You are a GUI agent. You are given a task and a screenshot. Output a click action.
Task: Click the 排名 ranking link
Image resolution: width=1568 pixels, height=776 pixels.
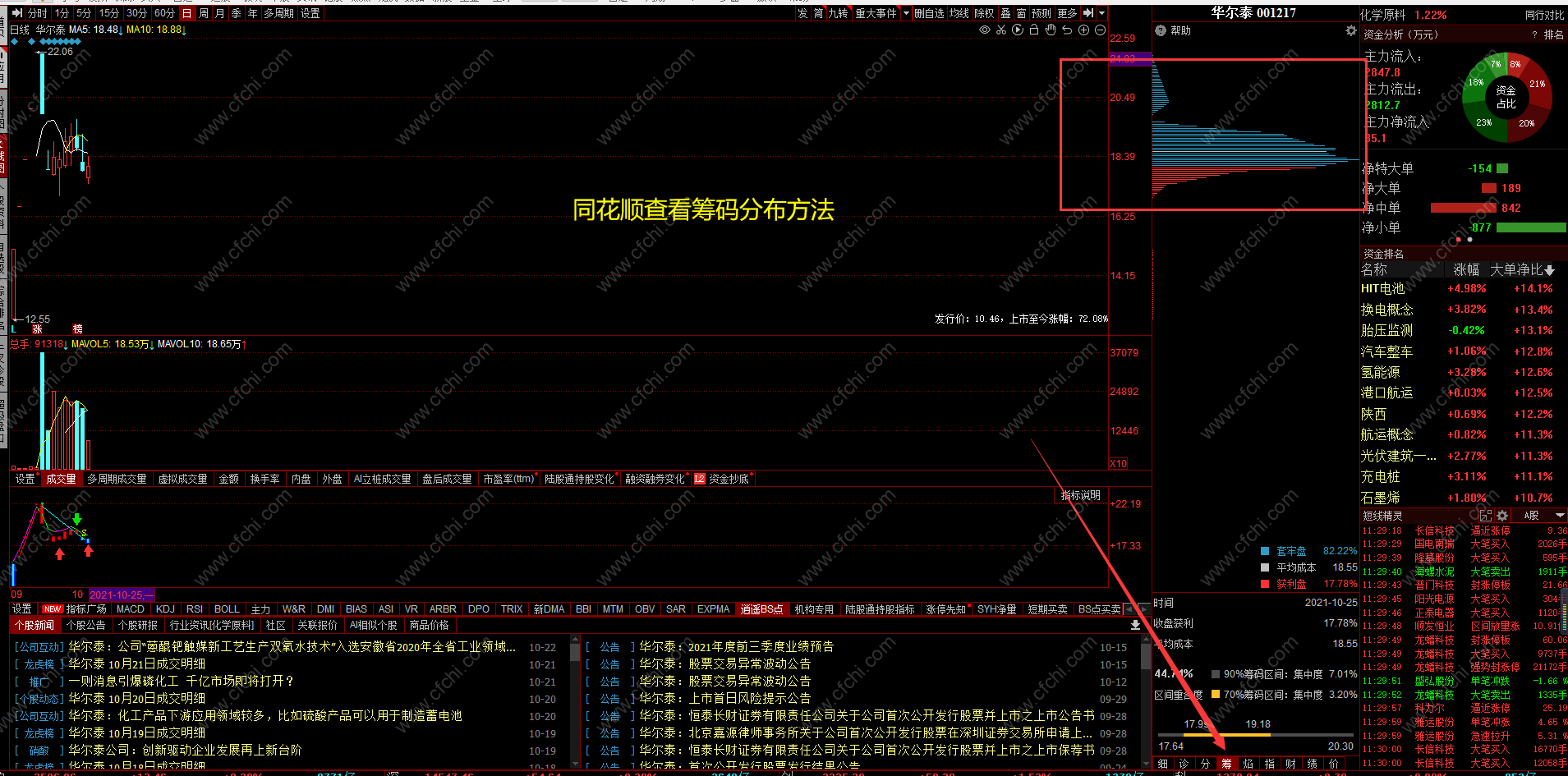point(1554,34)
